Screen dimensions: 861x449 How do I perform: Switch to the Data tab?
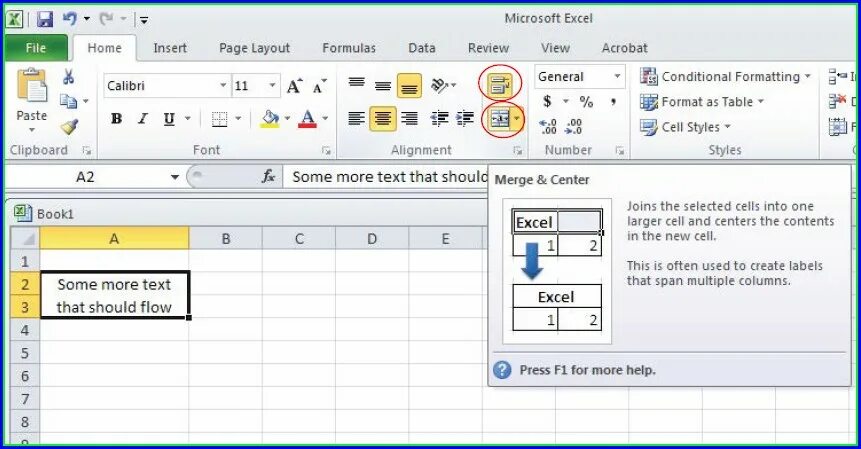point(422,48)
